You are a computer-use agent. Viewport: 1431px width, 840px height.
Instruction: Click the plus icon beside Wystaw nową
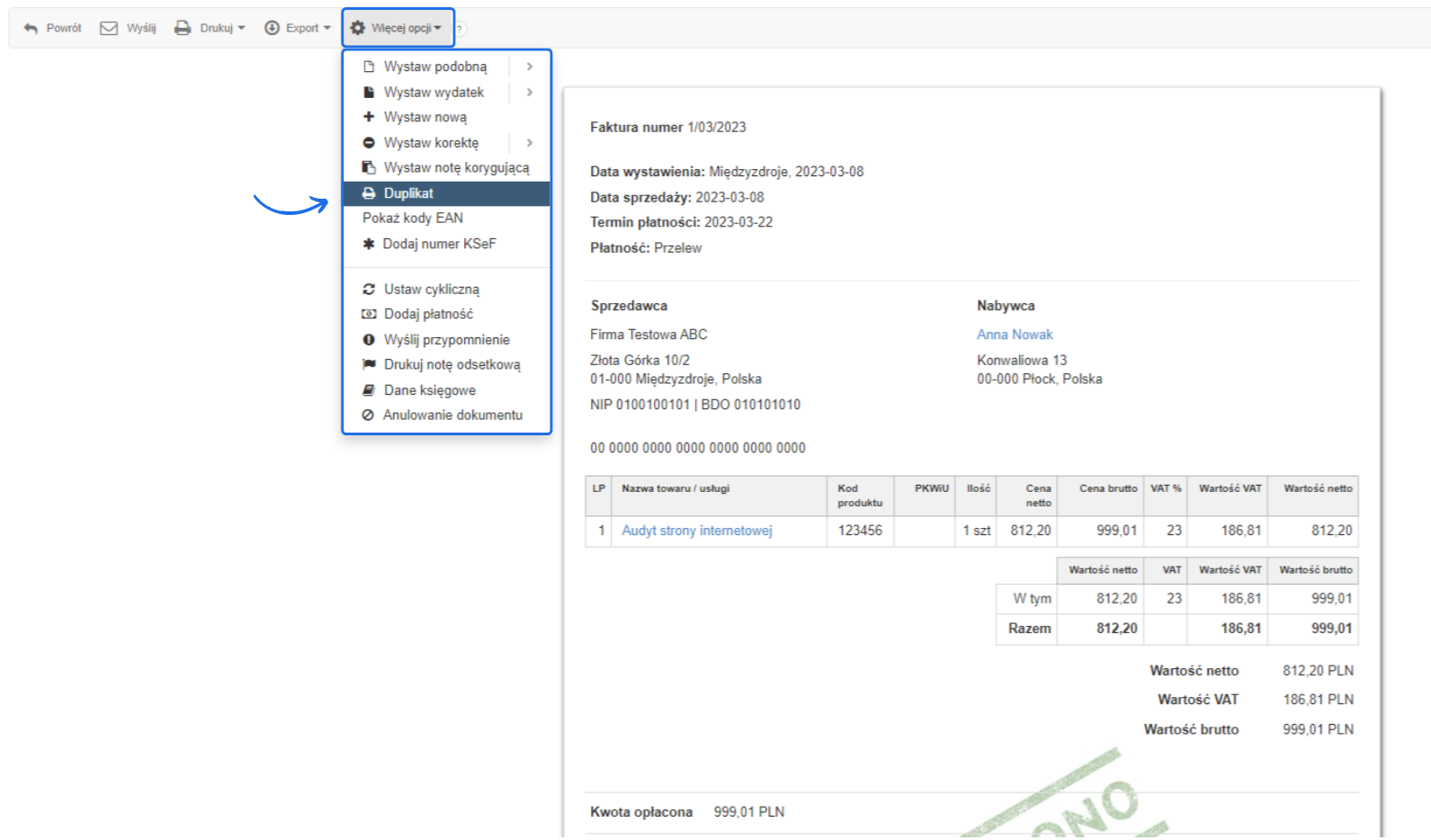[369, 117]
